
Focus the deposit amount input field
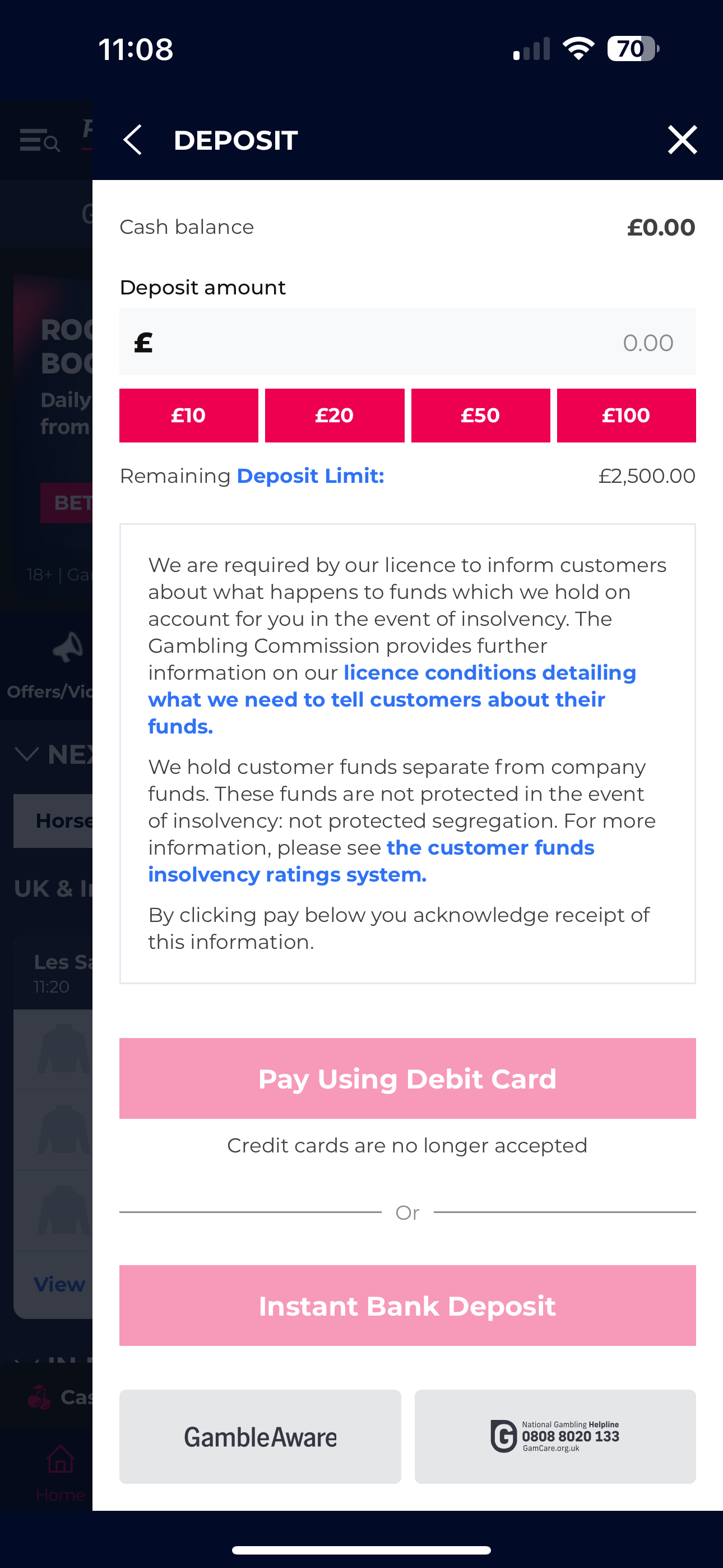click(408, 342)
